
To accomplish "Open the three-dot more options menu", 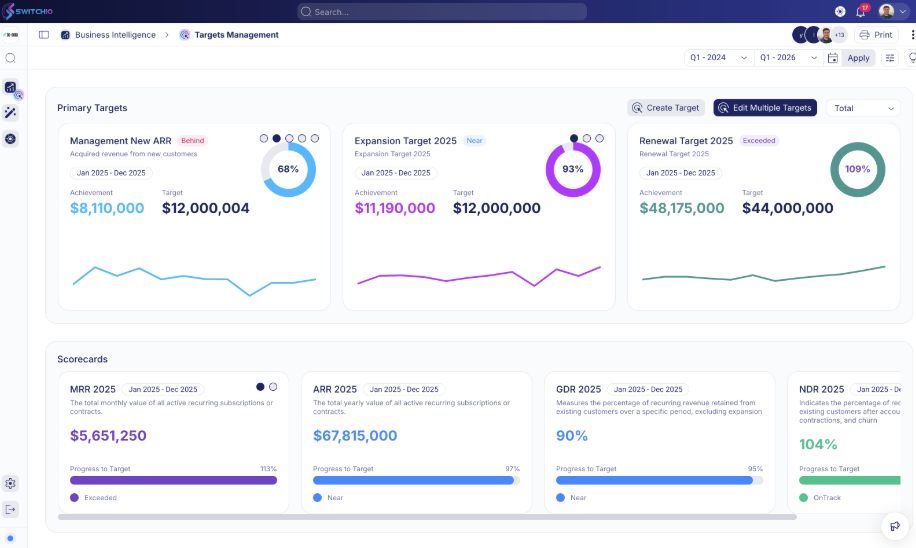I will pyautogui.click(x=911, y=35).
